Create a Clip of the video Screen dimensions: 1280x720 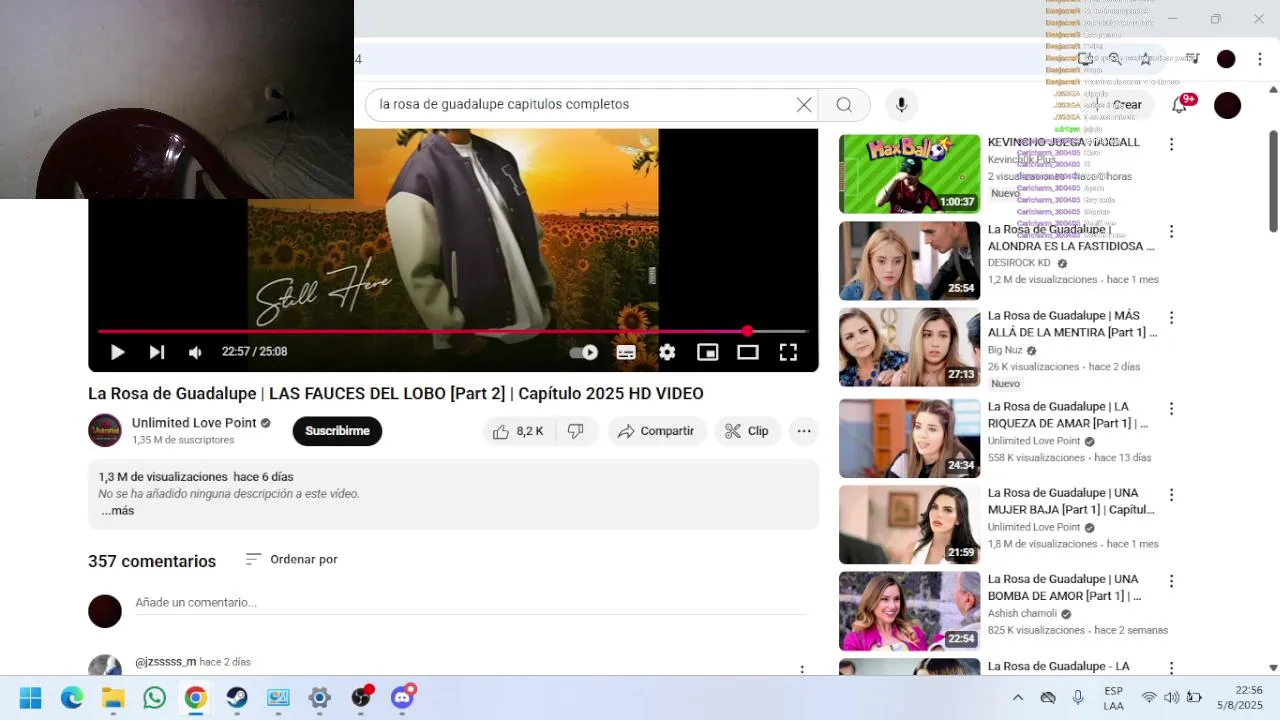tap(747, 431)
